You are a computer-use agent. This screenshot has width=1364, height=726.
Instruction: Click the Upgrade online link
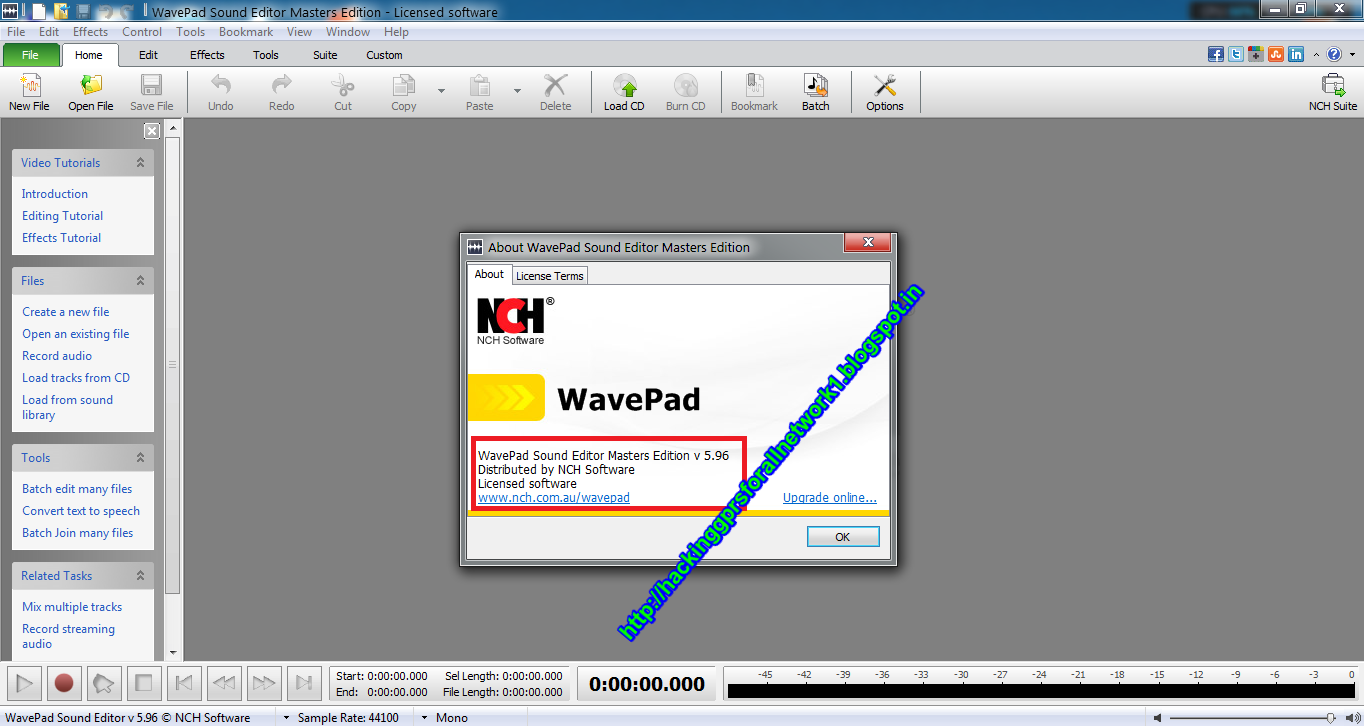pyautogui.click(x=830, y=497)
